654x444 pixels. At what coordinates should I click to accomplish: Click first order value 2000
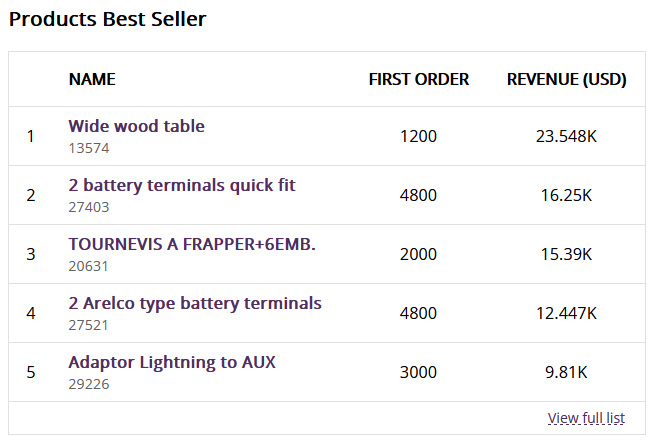click(x=418, y=254)
